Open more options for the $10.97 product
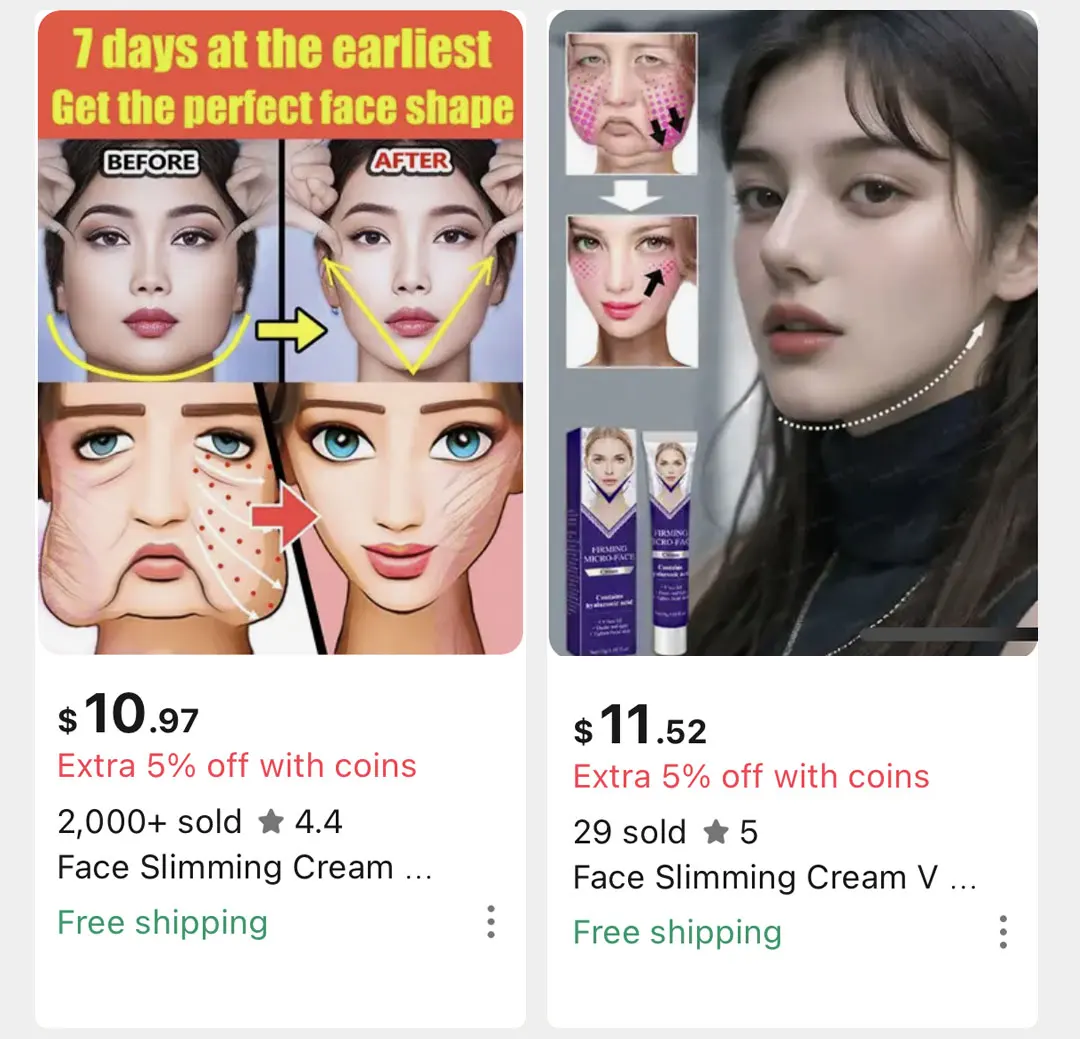The image size is (1080, 1039). pyautogui.click(x=490, y=922)
